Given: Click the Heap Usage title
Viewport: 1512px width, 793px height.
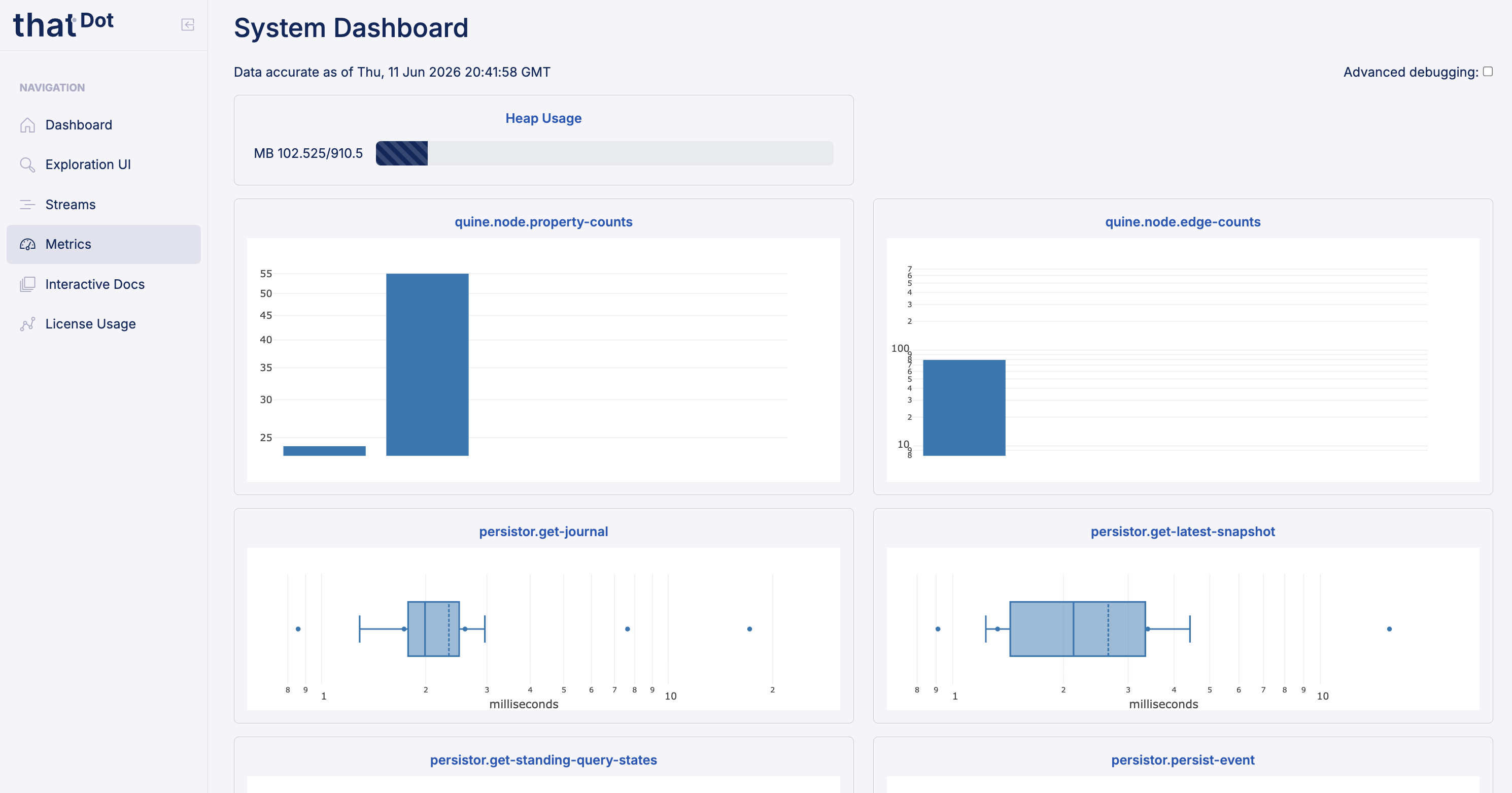Looking at the screenshot, I should pyautogui.click(x=543, y=118).
